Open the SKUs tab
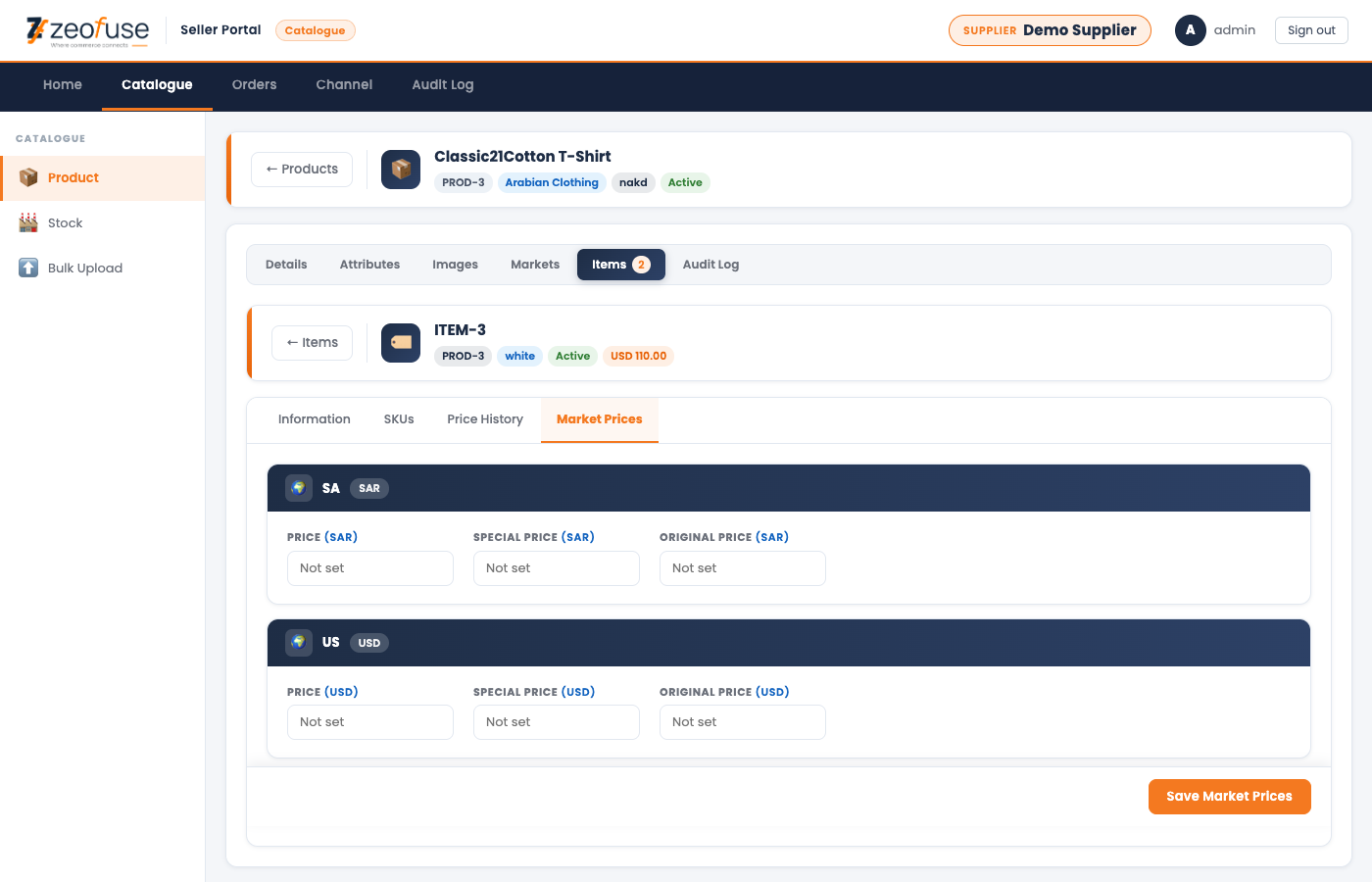This screenshot has width=1372, height=882. click(399, 419)
